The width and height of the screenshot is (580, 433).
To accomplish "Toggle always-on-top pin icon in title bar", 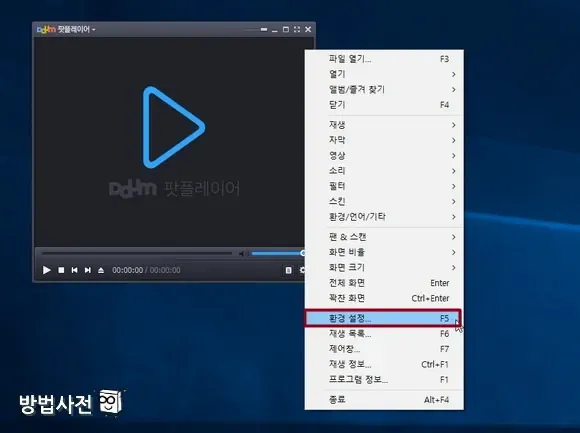I will point(264,29).
